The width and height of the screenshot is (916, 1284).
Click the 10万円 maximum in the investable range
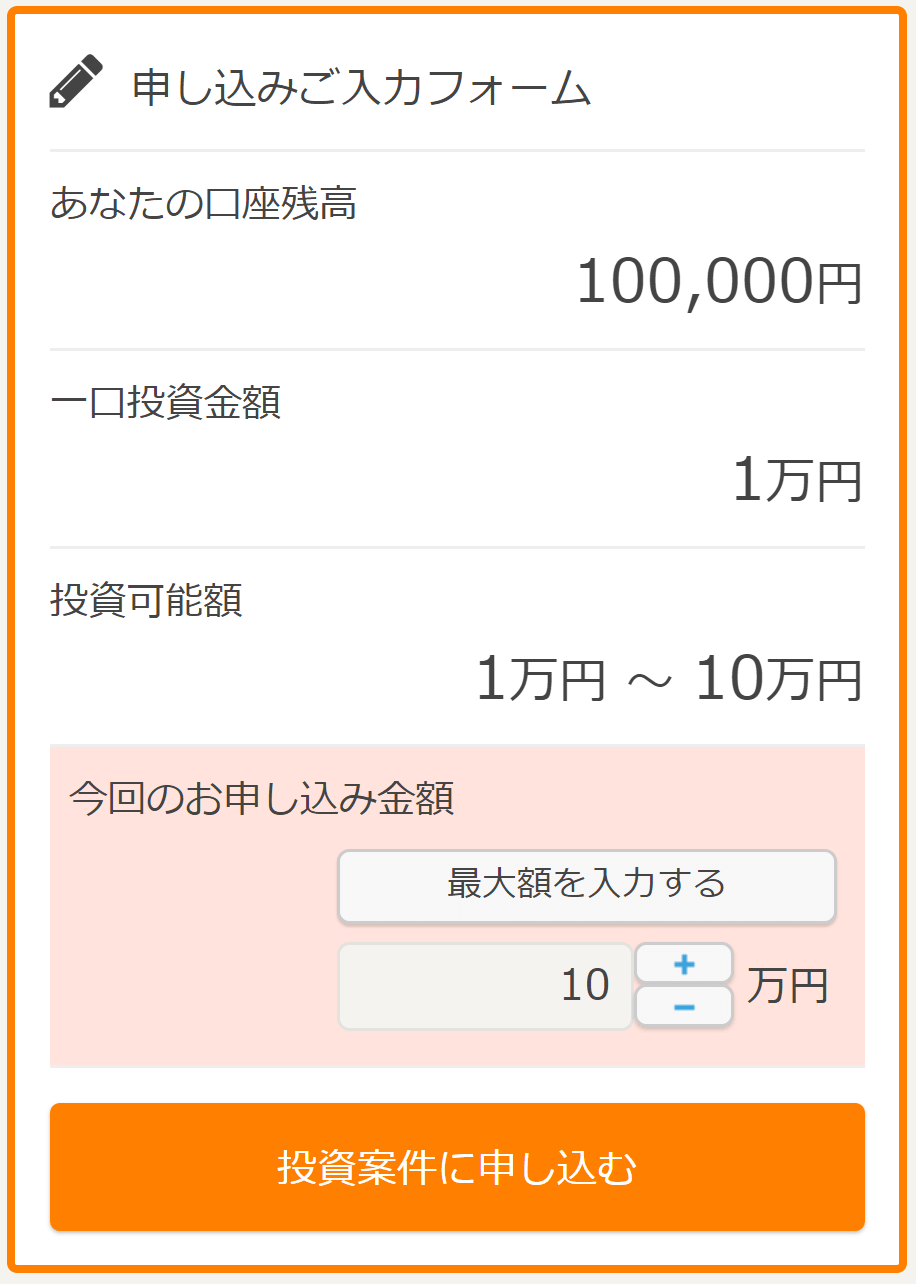(778, 680)
